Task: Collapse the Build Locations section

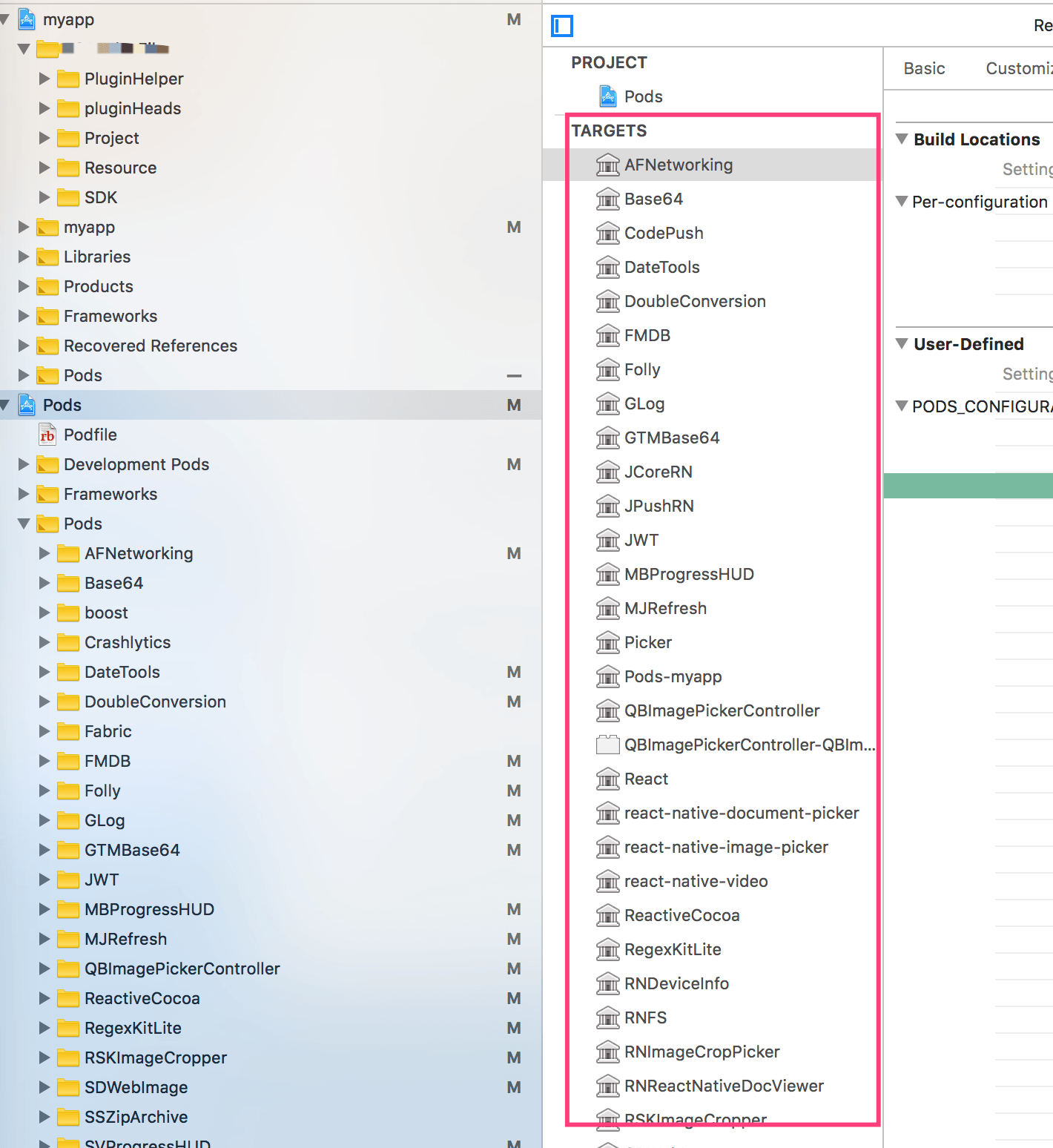Action: pos(902,139)
